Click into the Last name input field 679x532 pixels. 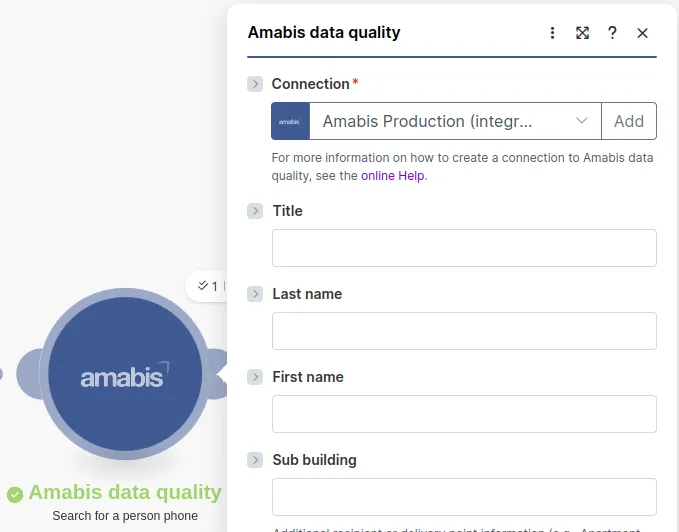tap(464, 331)
